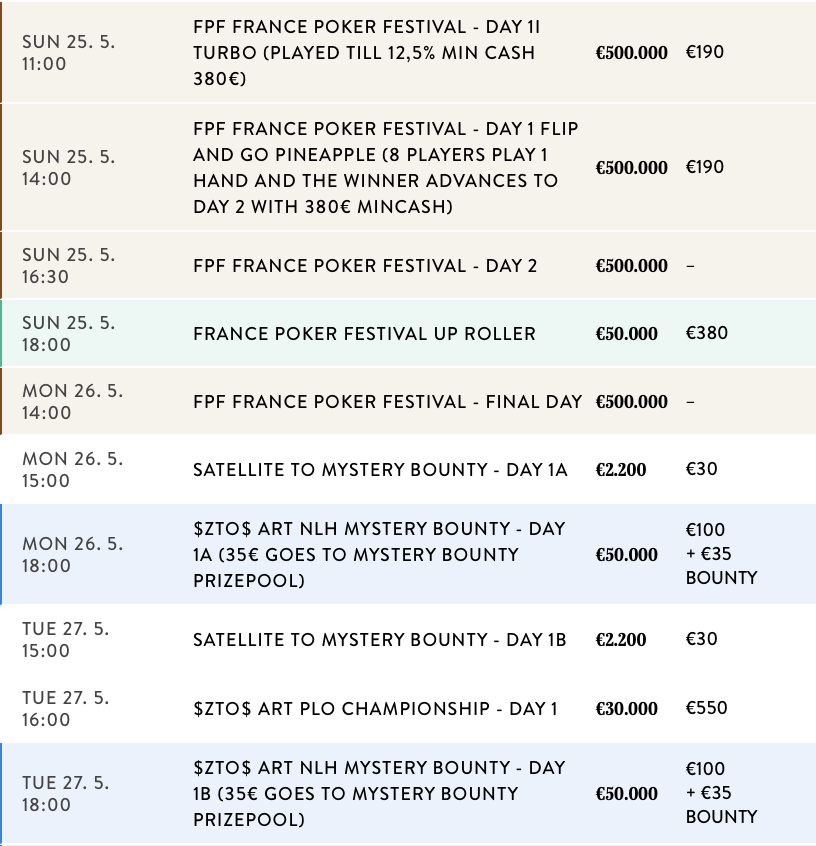
Task: Select NLH Mystery Bounty Day 1B event
Action: coord(379,794)
